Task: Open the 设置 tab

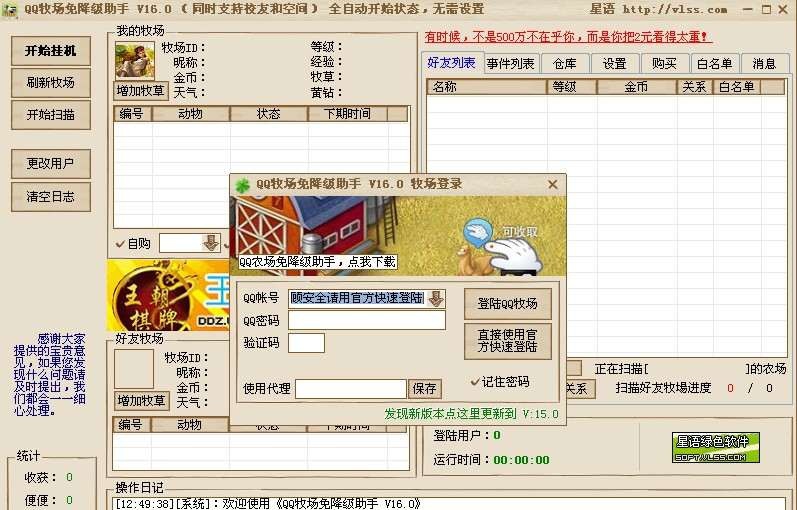Action: (x=614, y=64)
